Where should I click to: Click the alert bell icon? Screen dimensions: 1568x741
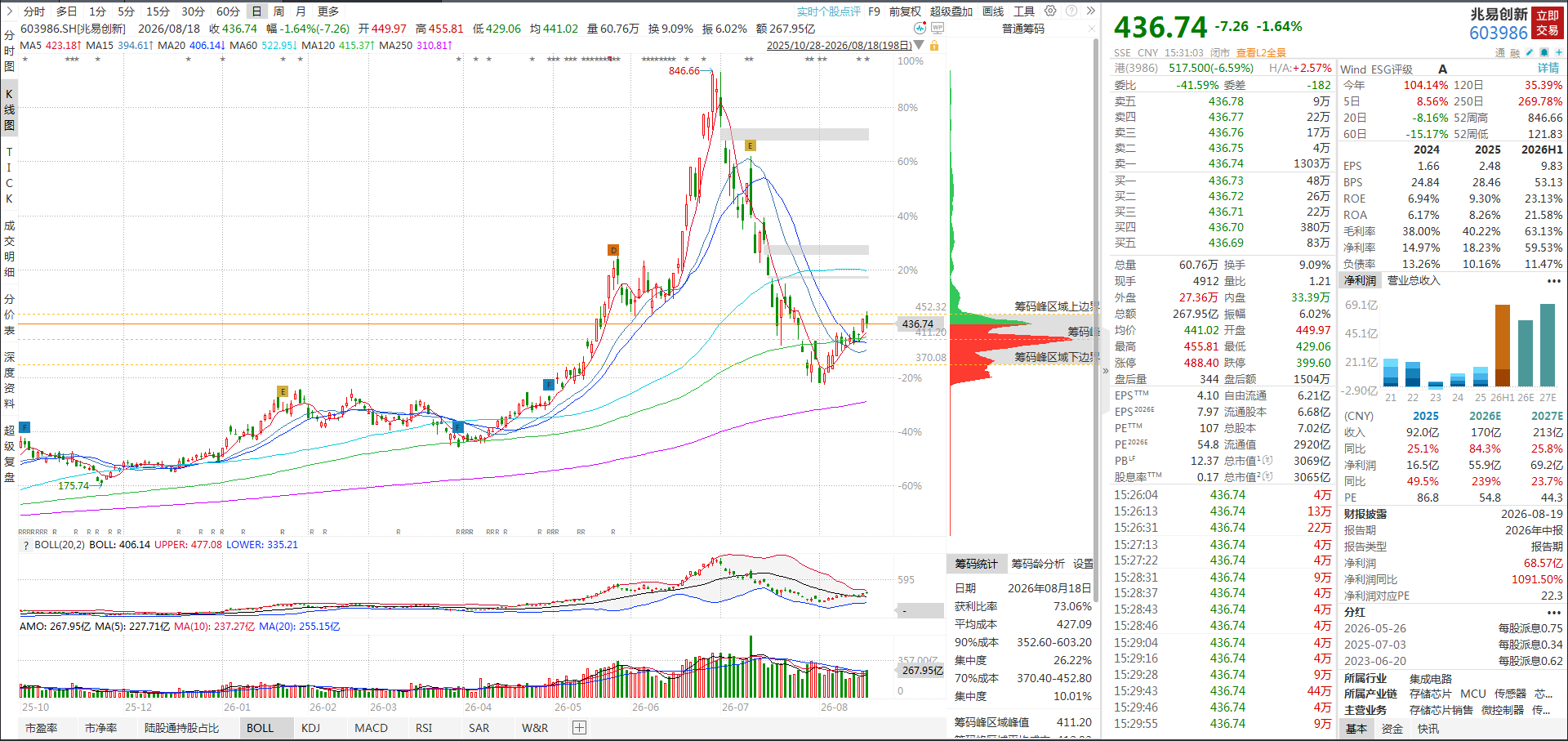point(1544,52)
